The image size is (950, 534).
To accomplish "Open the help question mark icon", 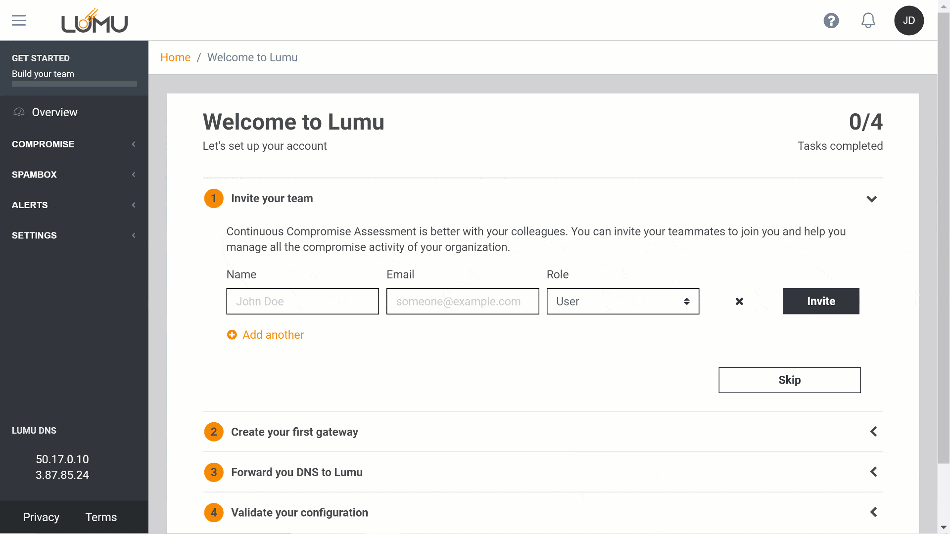I will click(x=831, y=21).
